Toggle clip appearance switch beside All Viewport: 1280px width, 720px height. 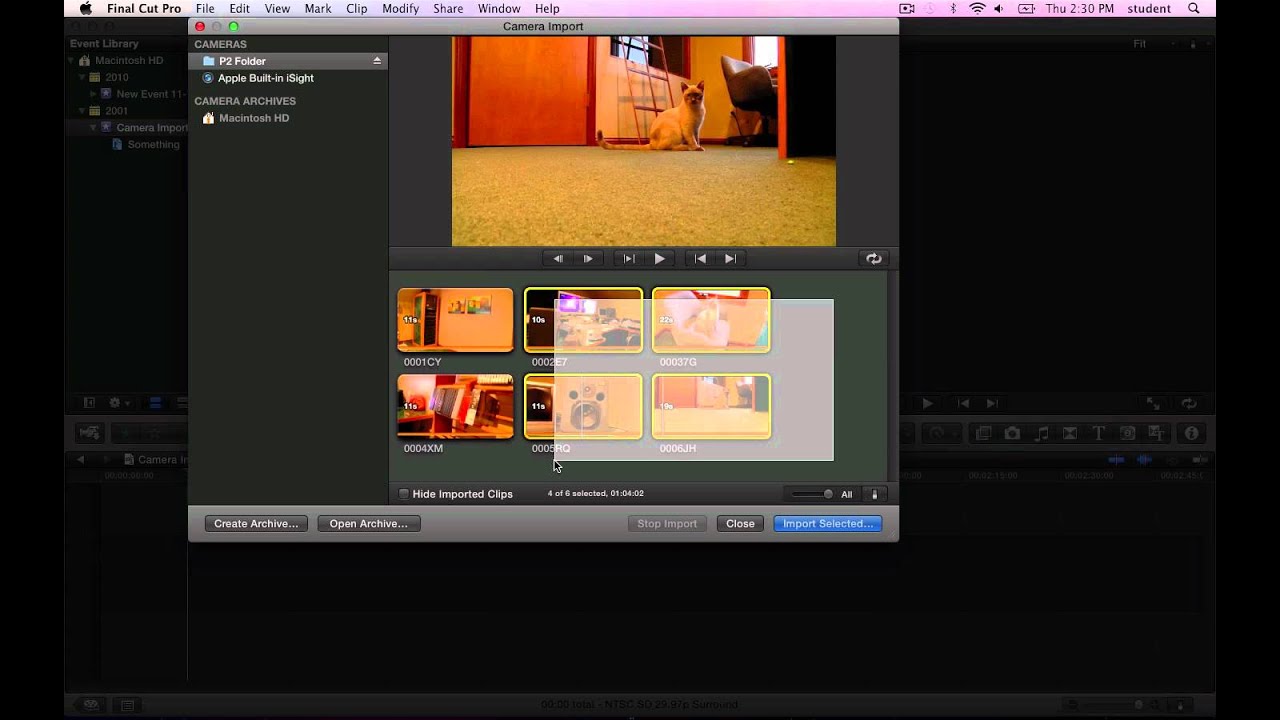click(874, 494)
